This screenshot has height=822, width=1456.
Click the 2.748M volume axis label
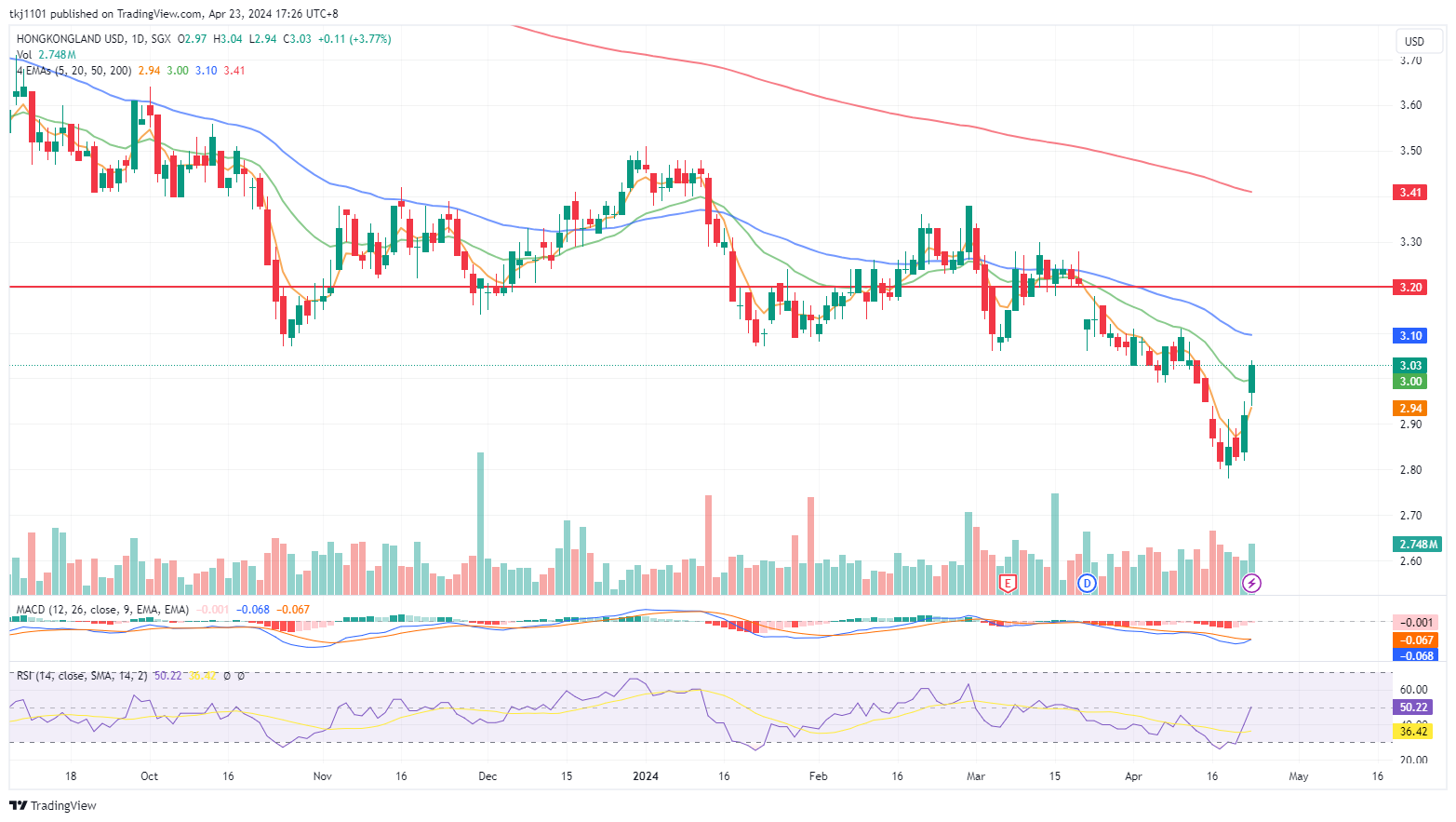[x=1418, y=545]
